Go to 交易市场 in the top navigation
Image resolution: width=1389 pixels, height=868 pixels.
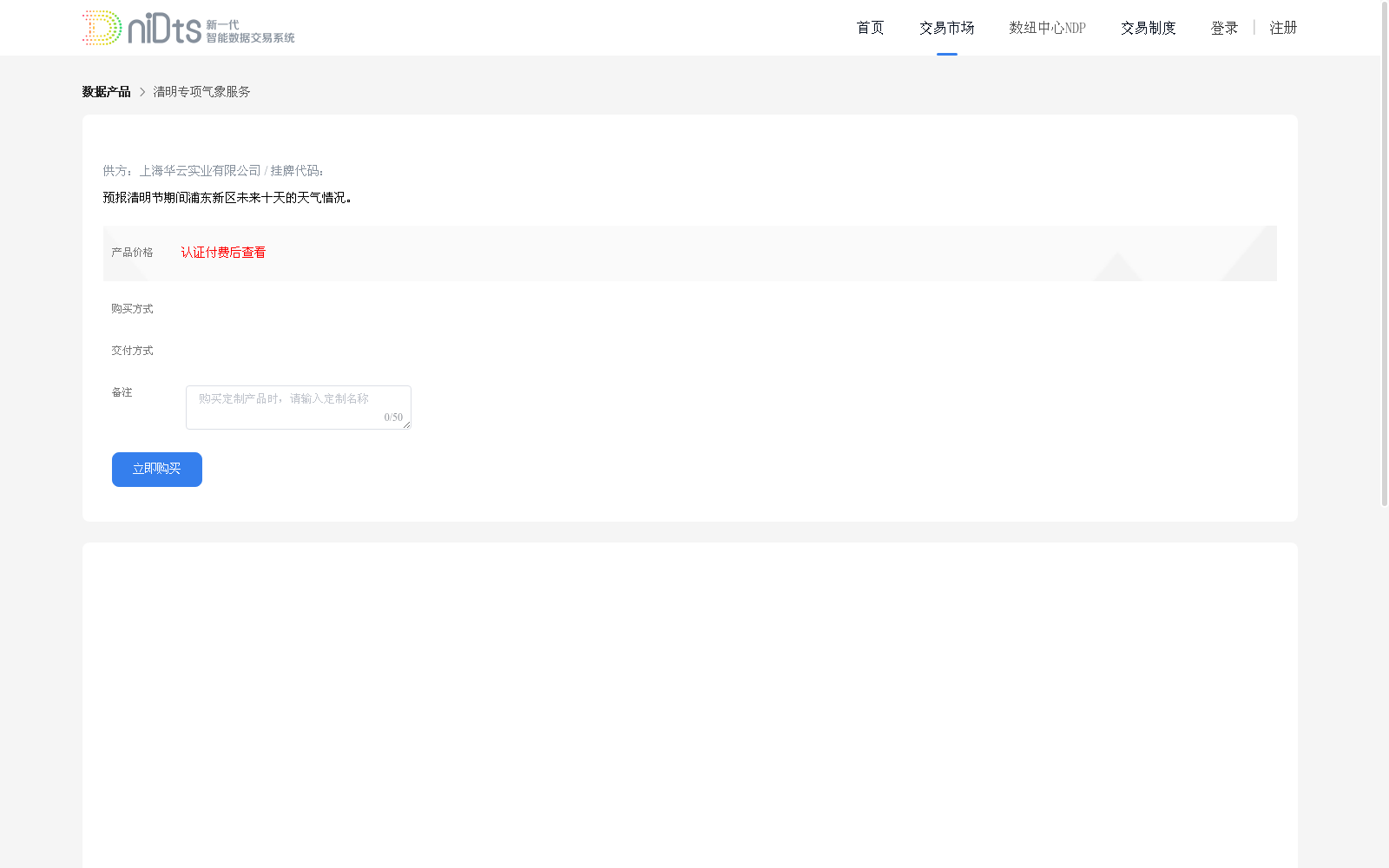pyautogui.click(x=946, y=28)
